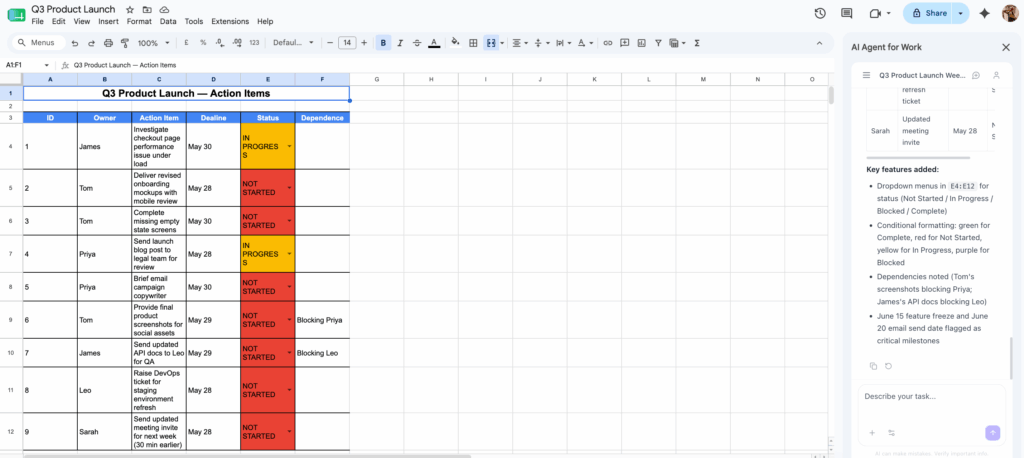
Task: Open the Format menu
Action: pos(139,22)
